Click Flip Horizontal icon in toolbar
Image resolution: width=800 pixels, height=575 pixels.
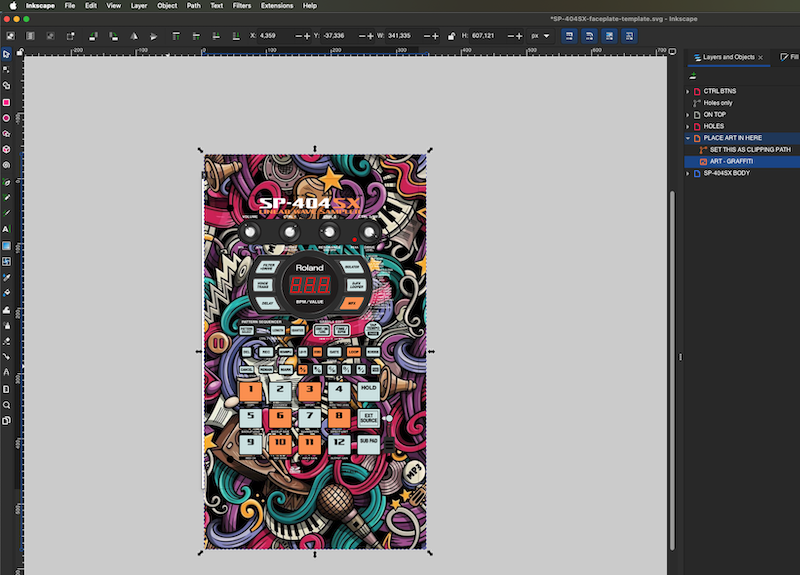(x=134, y=36)
